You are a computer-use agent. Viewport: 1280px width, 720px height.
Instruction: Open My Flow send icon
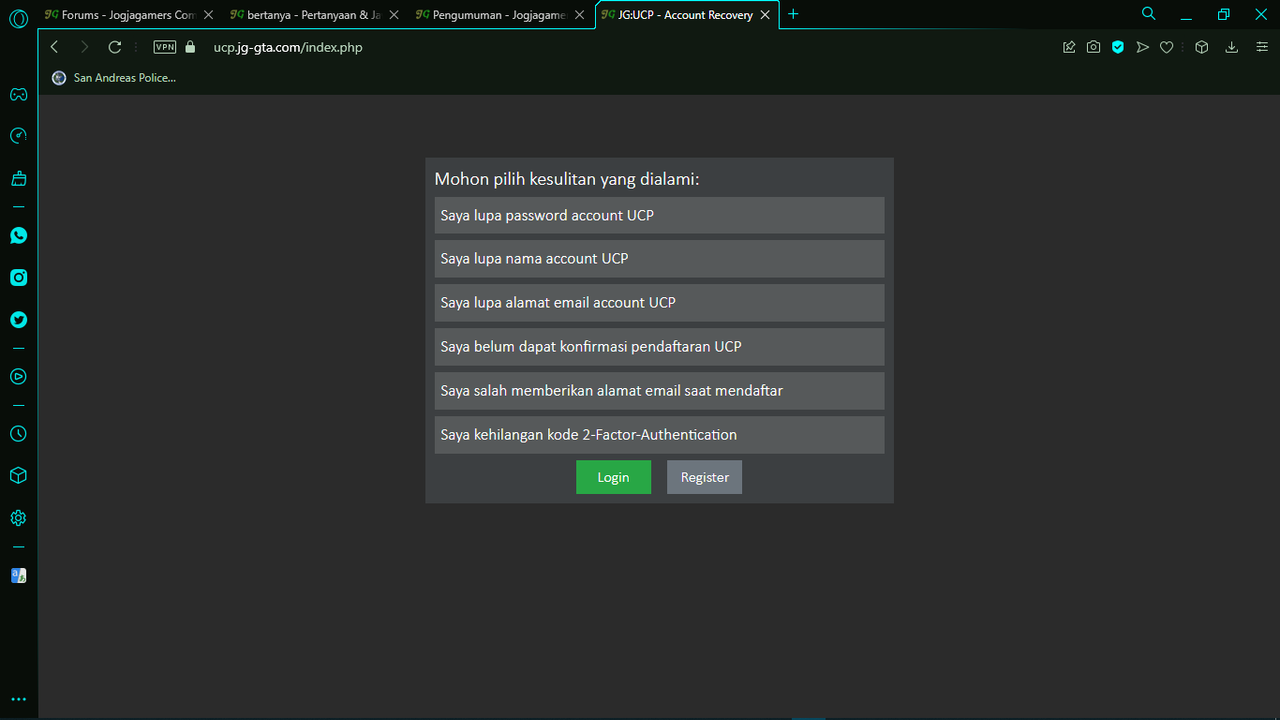click(x=1142, y=47)
